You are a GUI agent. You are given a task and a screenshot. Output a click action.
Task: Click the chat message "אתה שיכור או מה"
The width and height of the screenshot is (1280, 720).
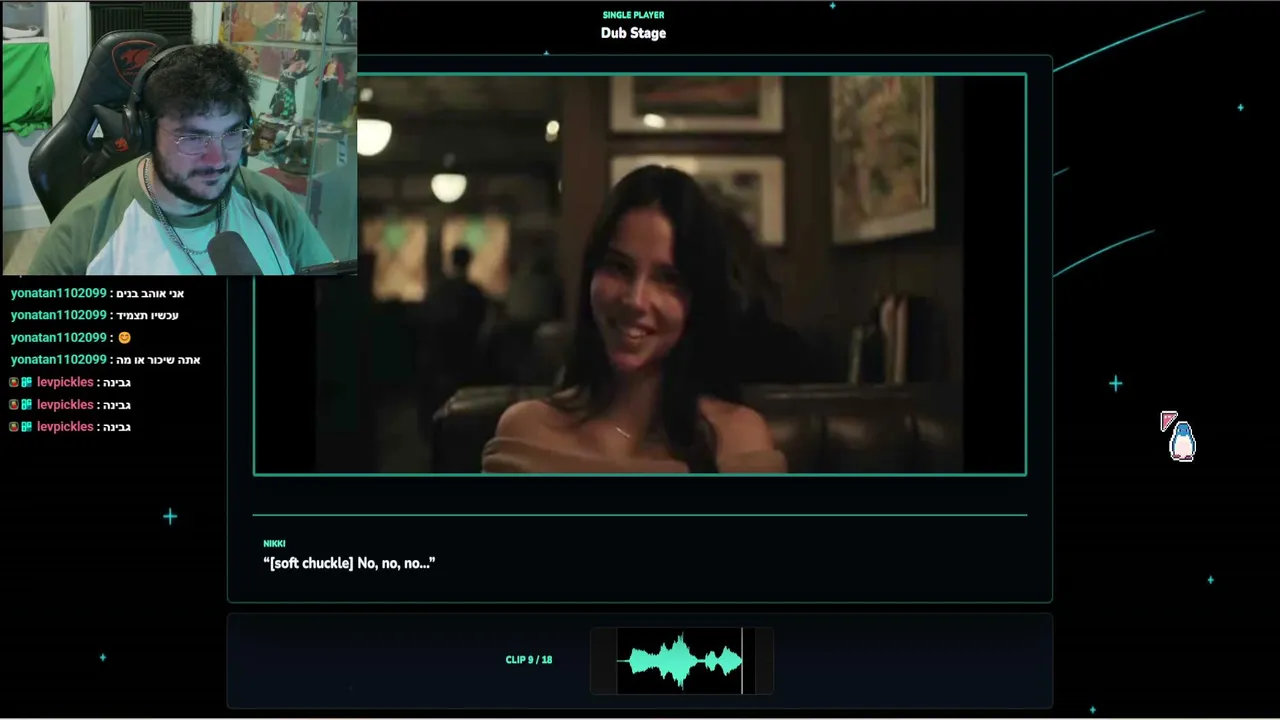159,360
